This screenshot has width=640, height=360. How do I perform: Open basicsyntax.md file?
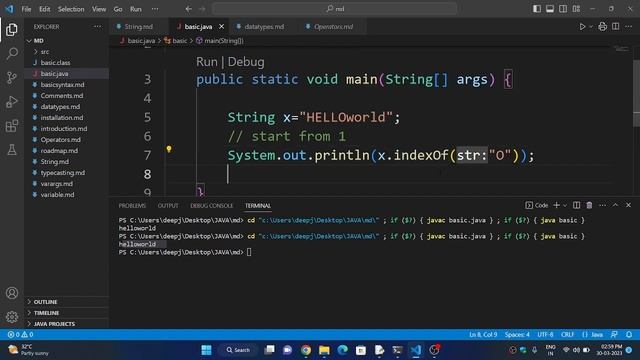pos(62,84)
